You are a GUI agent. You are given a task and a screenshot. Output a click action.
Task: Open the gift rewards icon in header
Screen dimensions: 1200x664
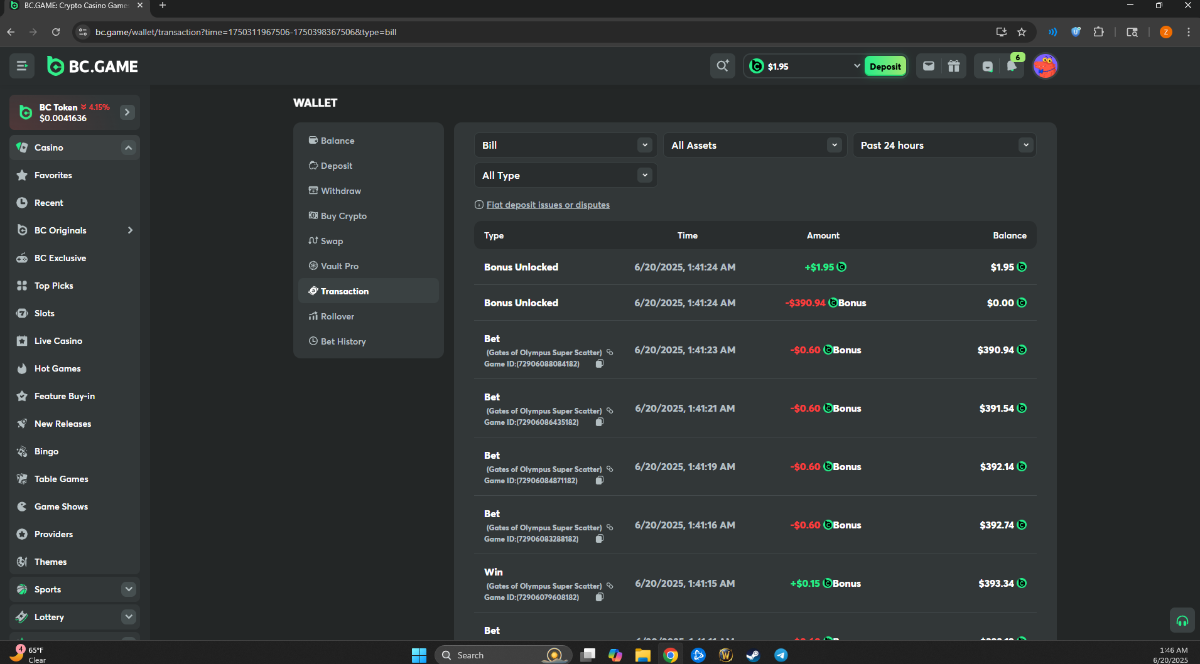(x=954, y=66)
